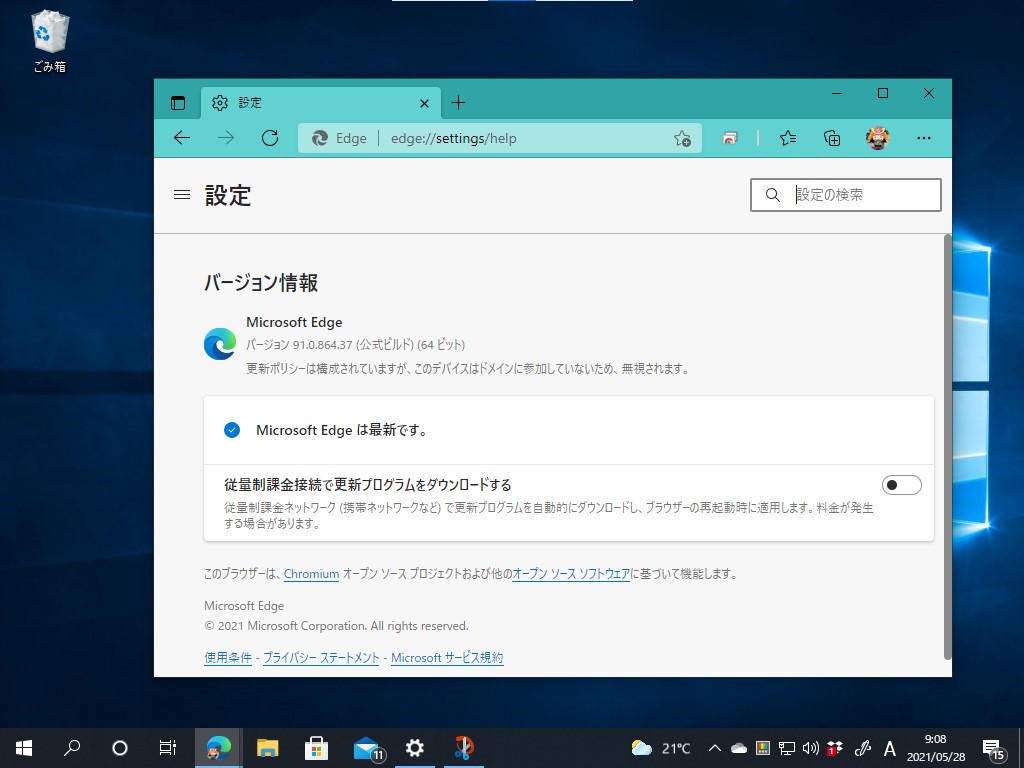This screenshot has height=768, width=1024.
Task: Add this page to favorites
Action: [681, 138]
